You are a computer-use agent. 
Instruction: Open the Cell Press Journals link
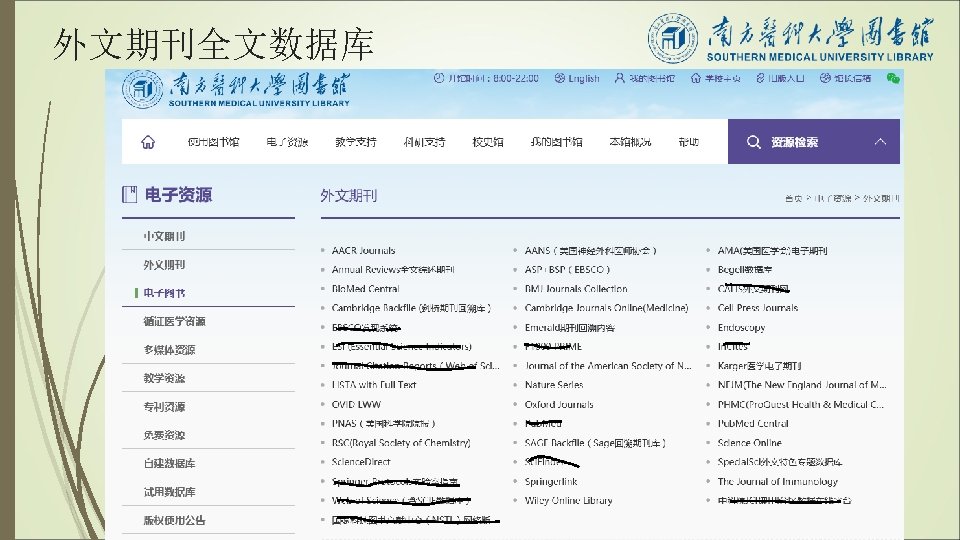pos(758,308)
